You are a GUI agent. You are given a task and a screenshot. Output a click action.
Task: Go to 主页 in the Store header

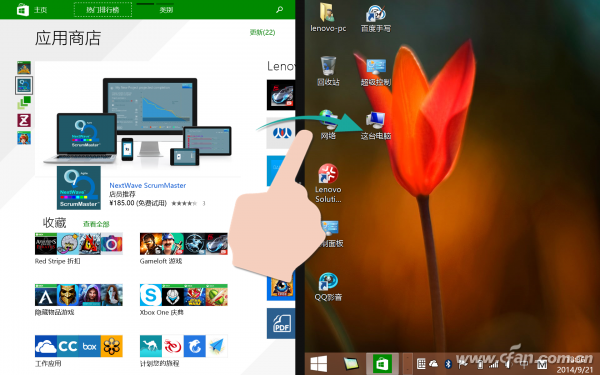click(x=32, y=10)
